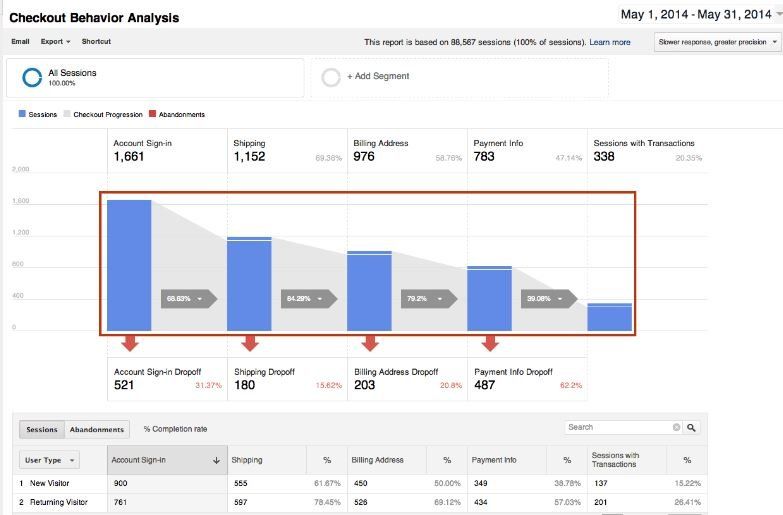The height and width of the screenshot is (515, 783).
Task: Expand the 84.29% progression arrow dropdown
Action: [309, 299]
